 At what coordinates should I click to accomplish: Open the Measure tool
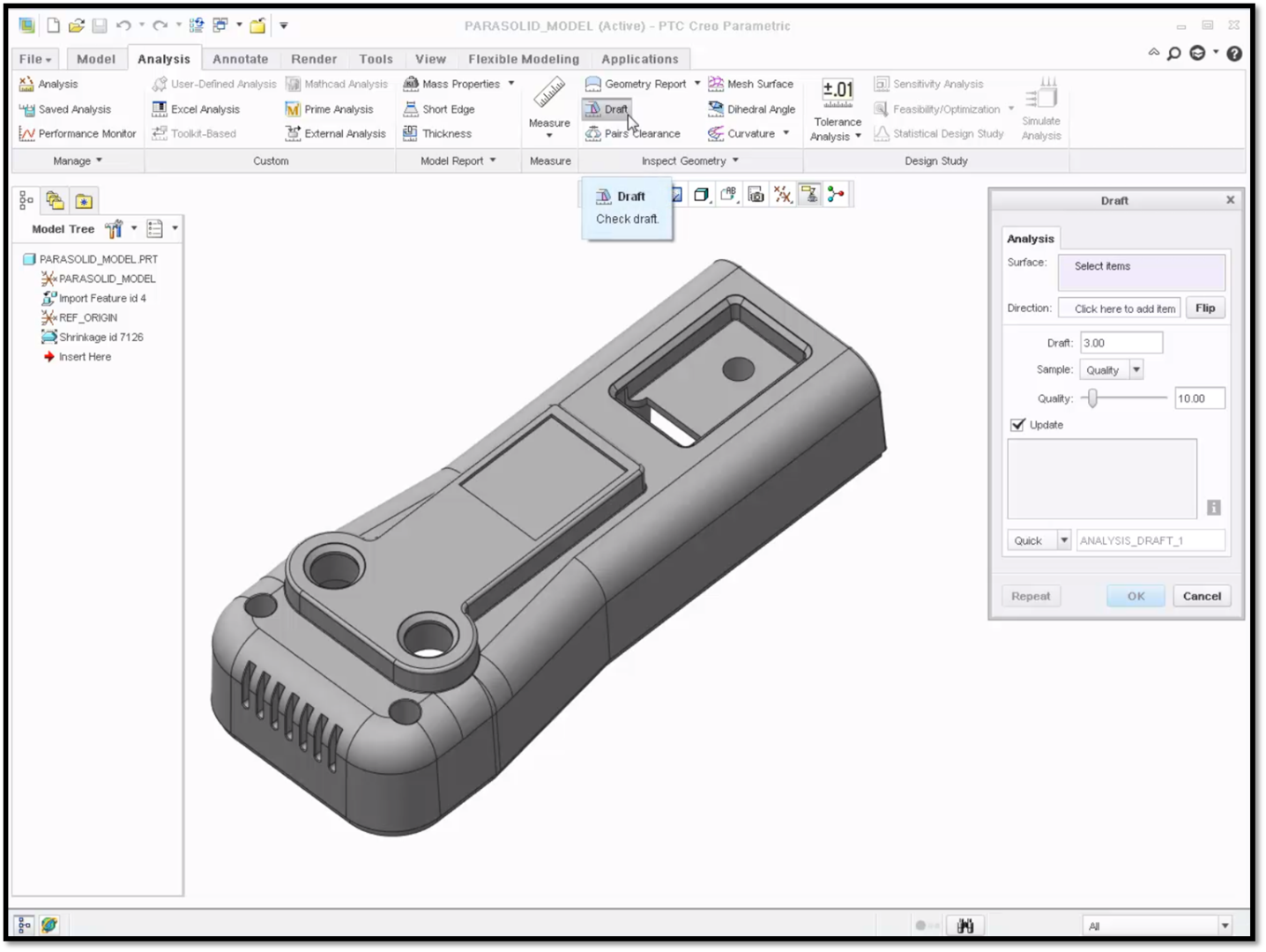549,107
